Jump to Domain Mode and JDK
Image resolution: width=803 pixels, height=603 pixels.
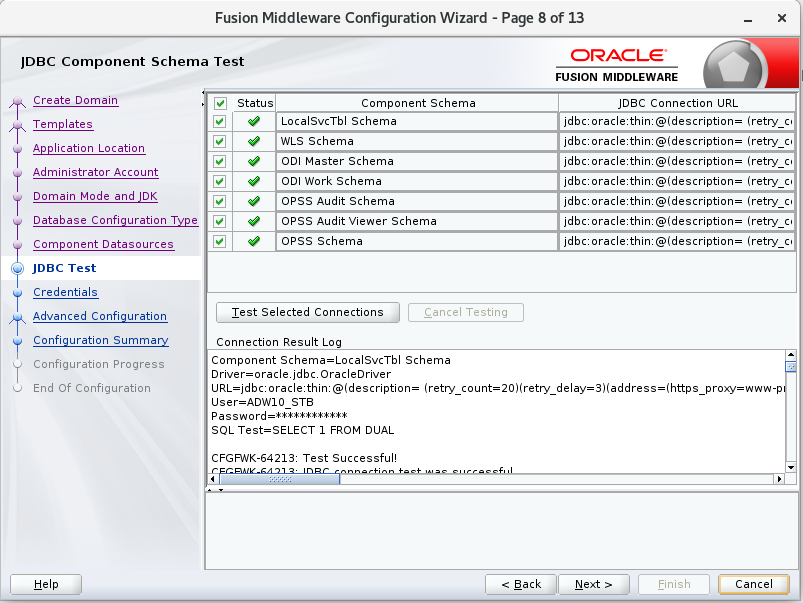[95, 197]
